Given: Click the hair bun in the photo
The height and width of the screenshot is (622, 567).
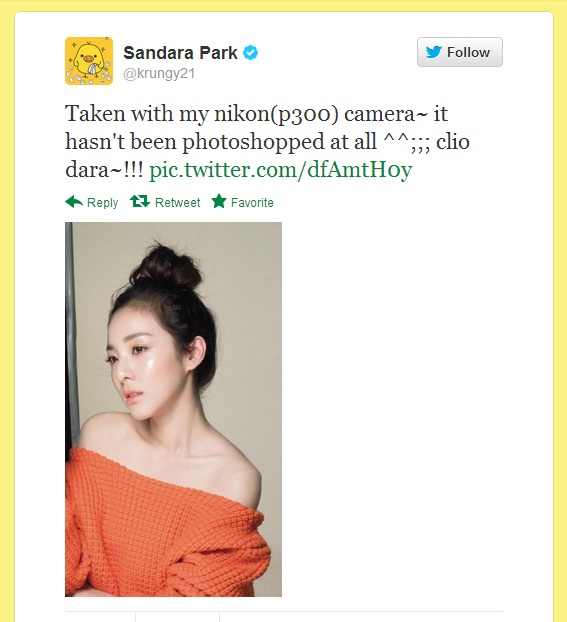Looking at the screenshot, I should pyautogui.click(x=167, y=266).
